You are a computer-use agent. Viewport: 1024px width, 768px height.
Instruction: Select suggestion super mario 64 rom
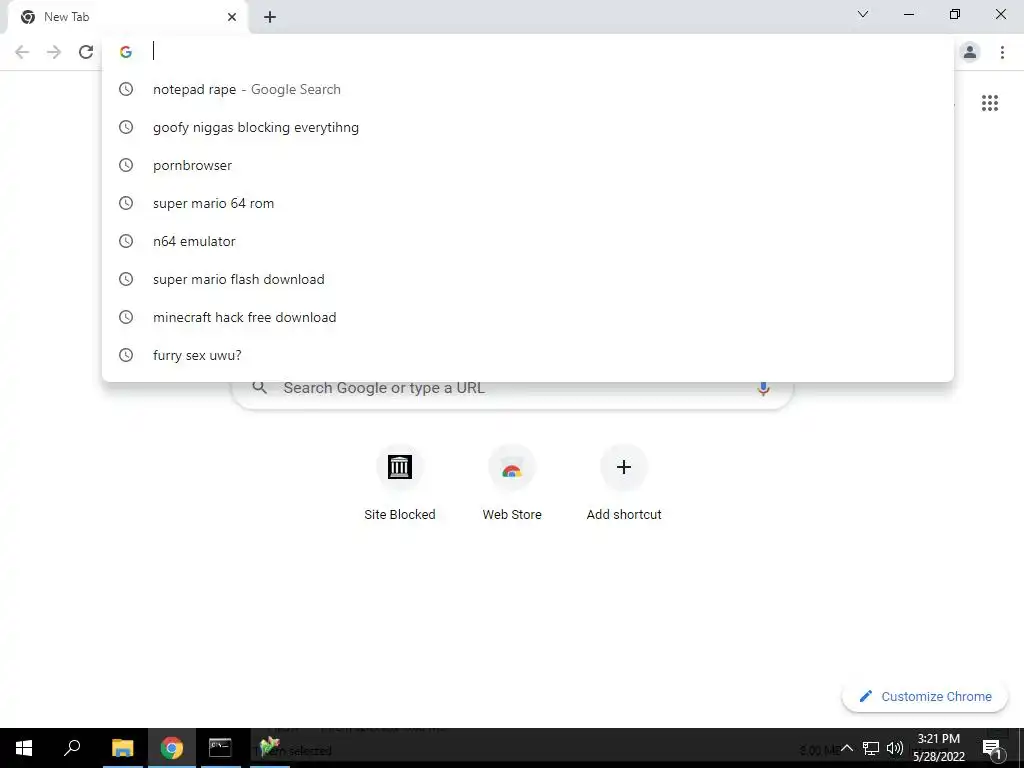coord(528,203)
